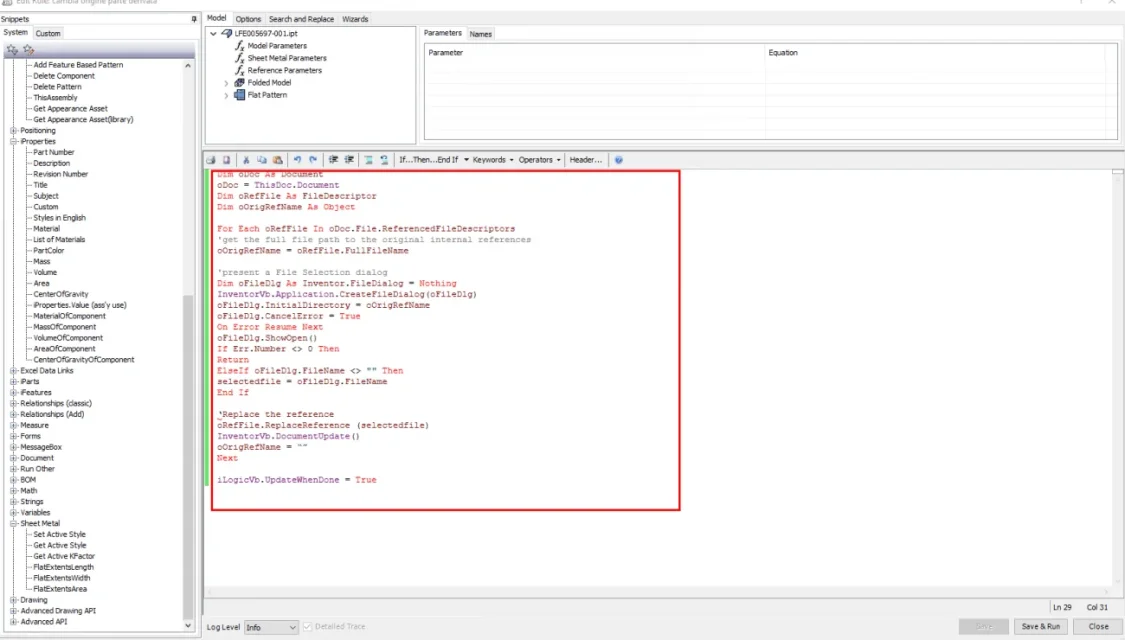Image resolution: width=1125 pixels, height=640 pixels.
Task: Click the Uncomment selected lines icon
Action: (384, 160)
